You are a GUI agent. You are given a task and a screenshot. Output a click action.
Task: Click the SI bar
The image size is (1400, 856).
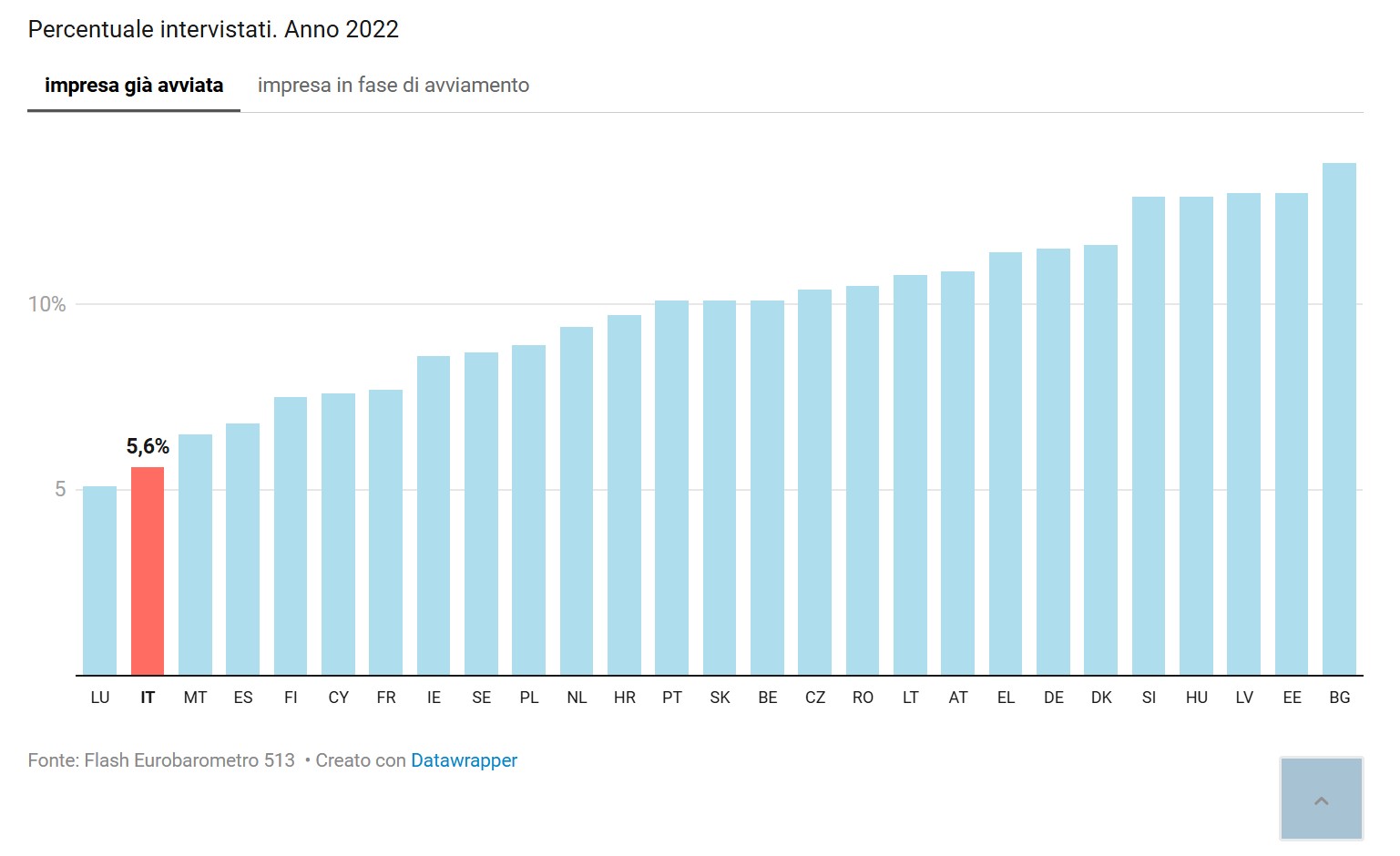(1149, 436)
